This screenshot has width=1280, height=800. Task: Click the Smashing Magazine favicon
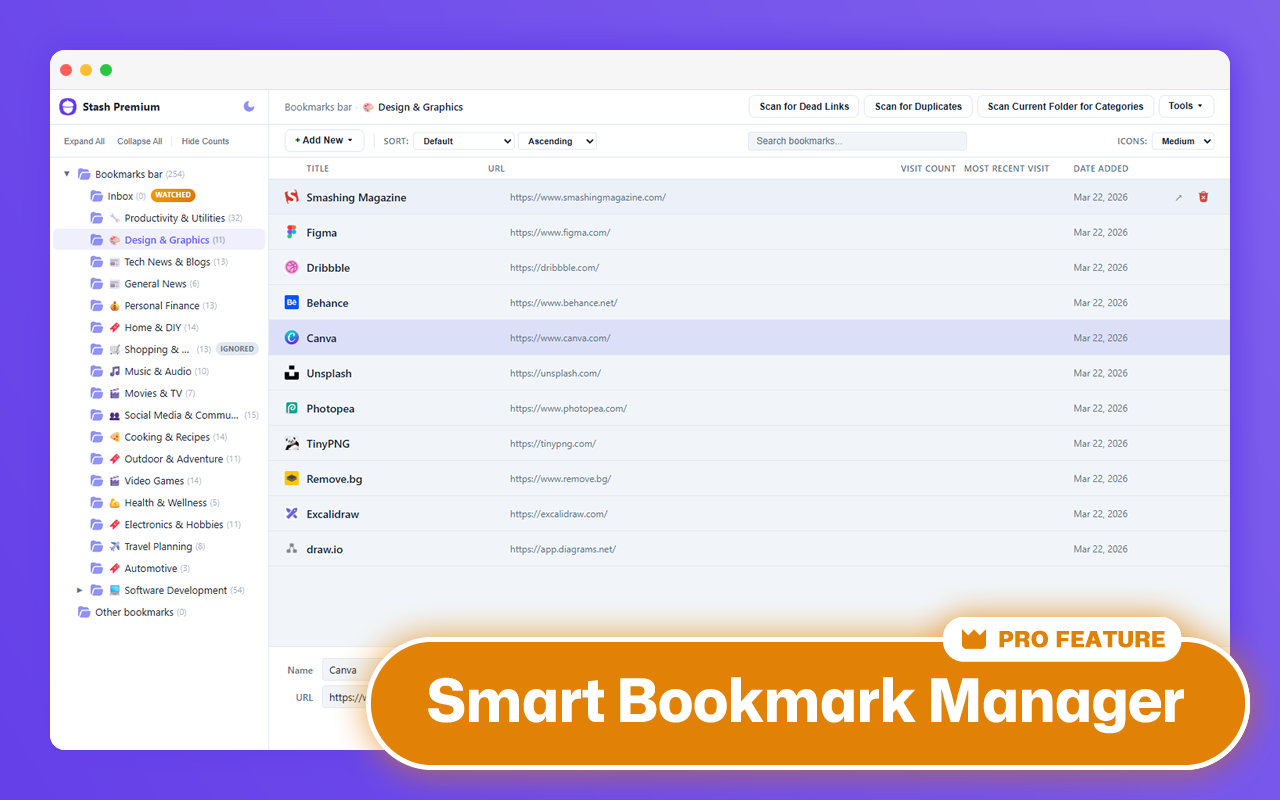(x=292, y=197)
